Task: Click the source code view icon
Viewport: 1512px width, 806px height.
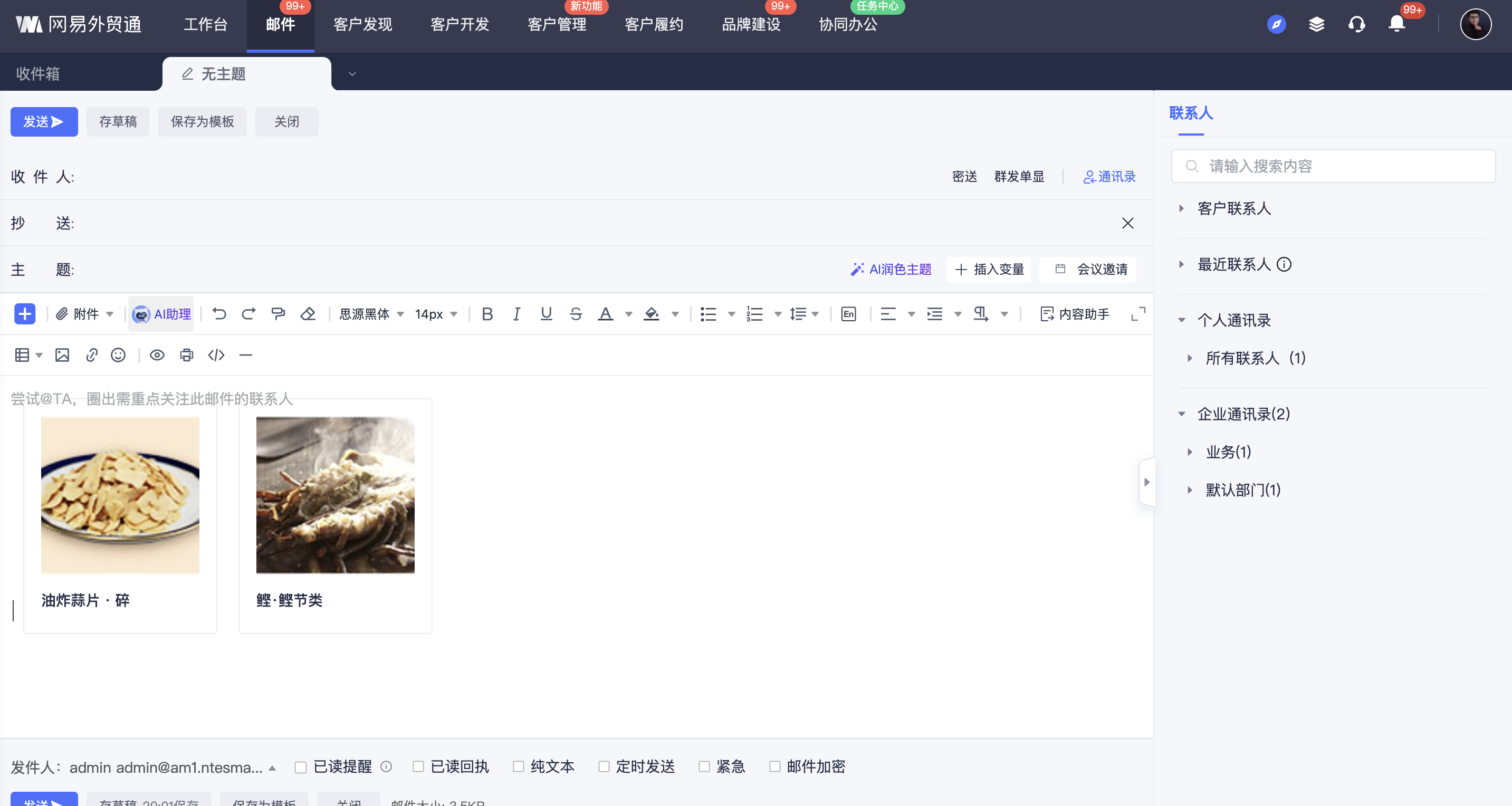Action: (x=216, y=355)
